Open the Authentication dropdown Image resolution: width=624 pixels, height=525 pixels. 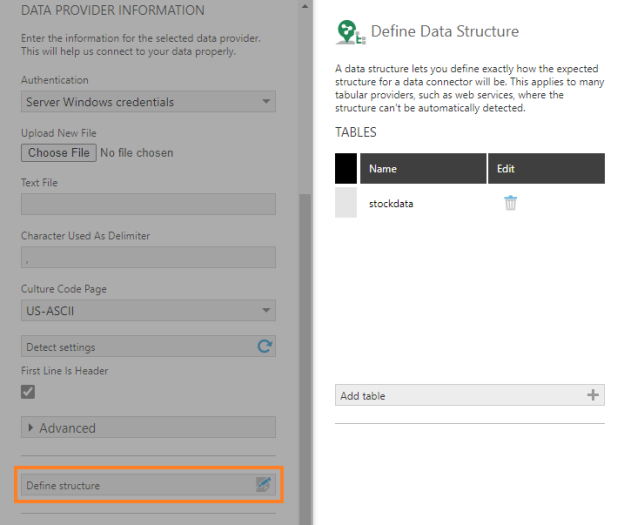[148, 102]
